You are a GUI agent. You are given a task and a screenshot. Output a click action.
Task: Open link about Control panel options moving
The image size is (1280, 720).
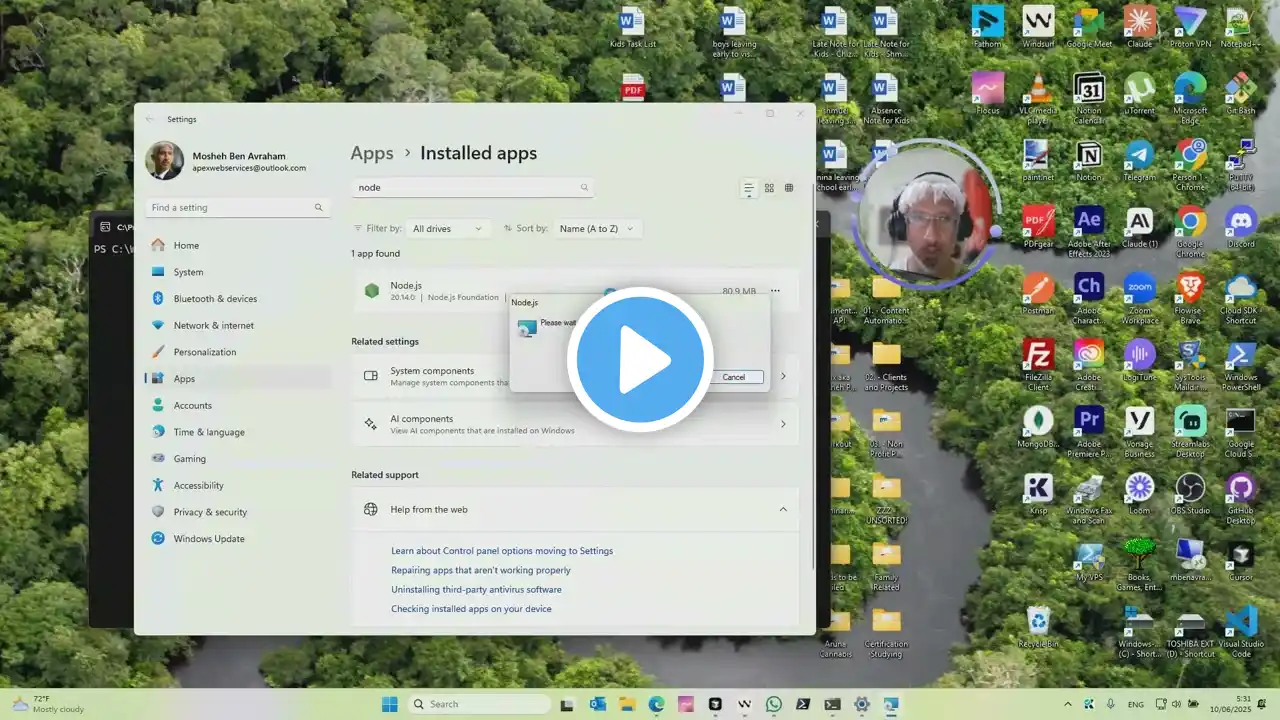502,551
